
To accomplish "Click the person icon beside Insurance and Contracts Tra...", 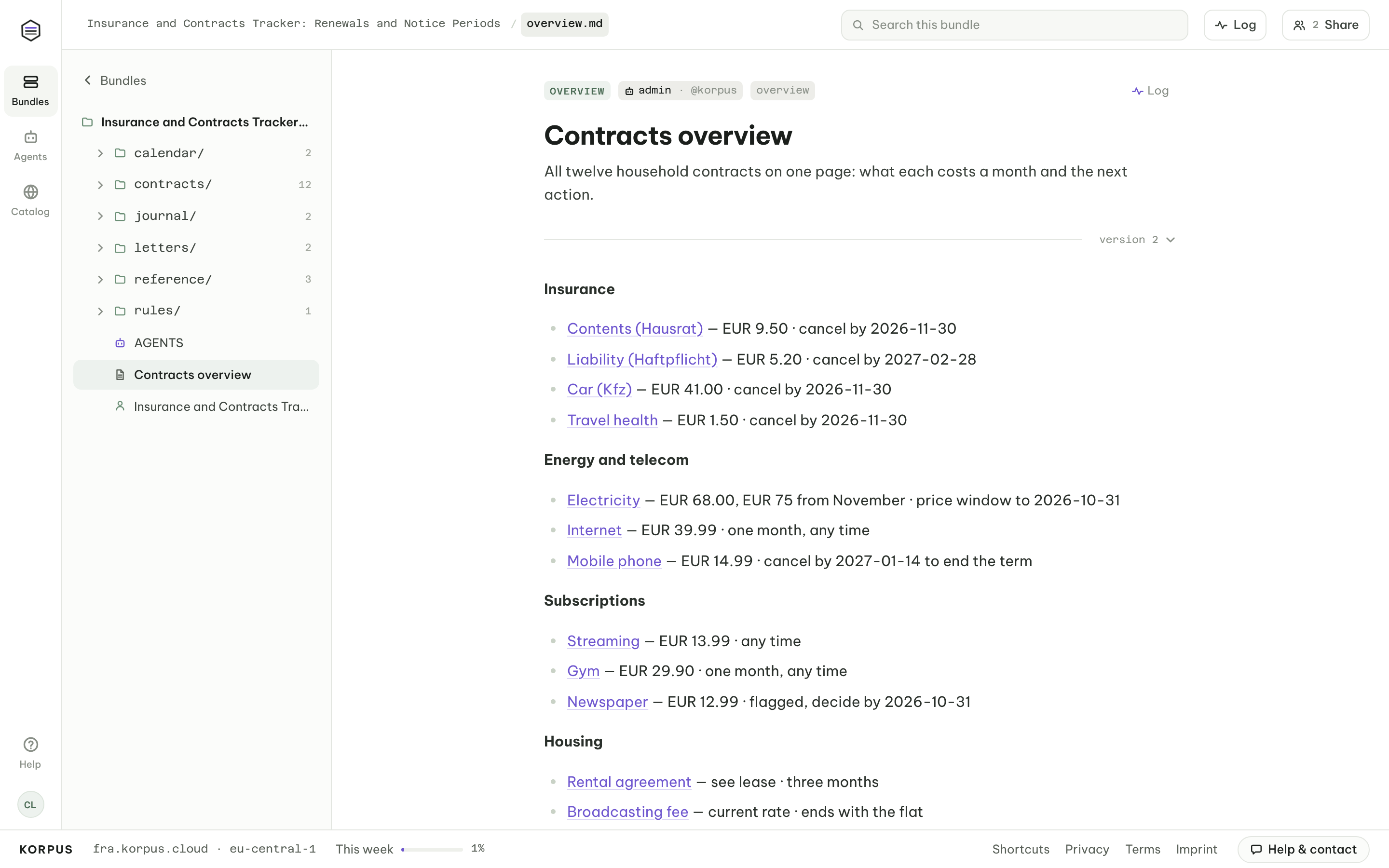I will 120,406.
